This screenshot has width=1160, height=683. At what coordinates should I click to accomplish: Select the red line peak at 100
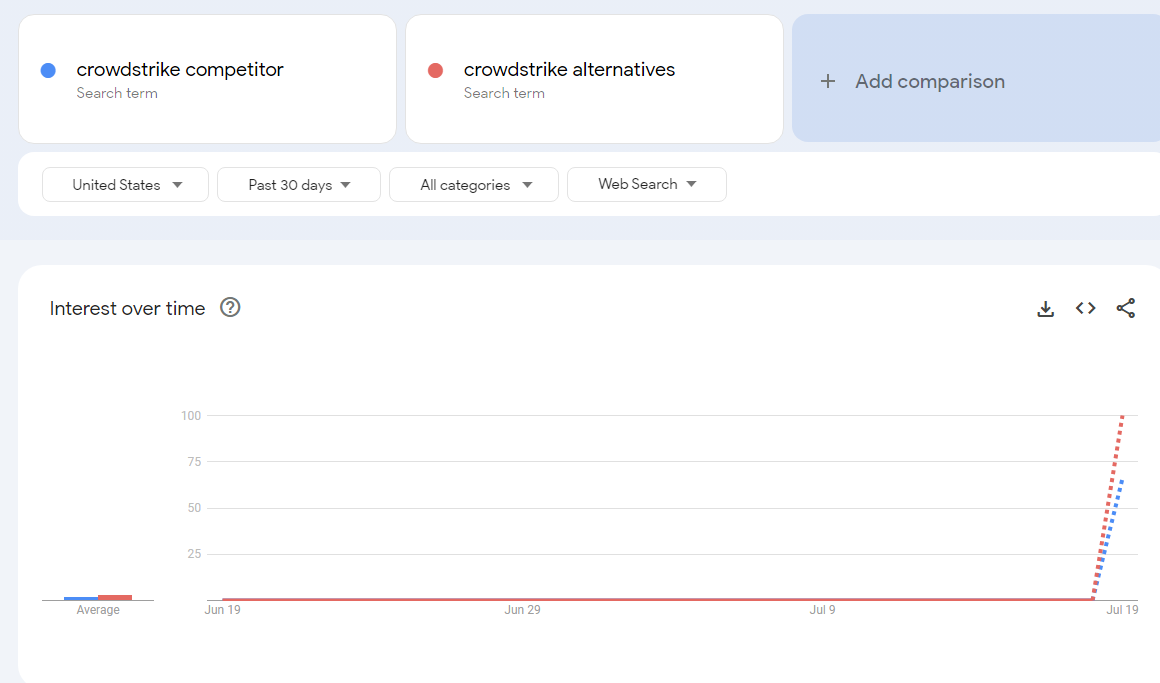tap(1122, 416)
